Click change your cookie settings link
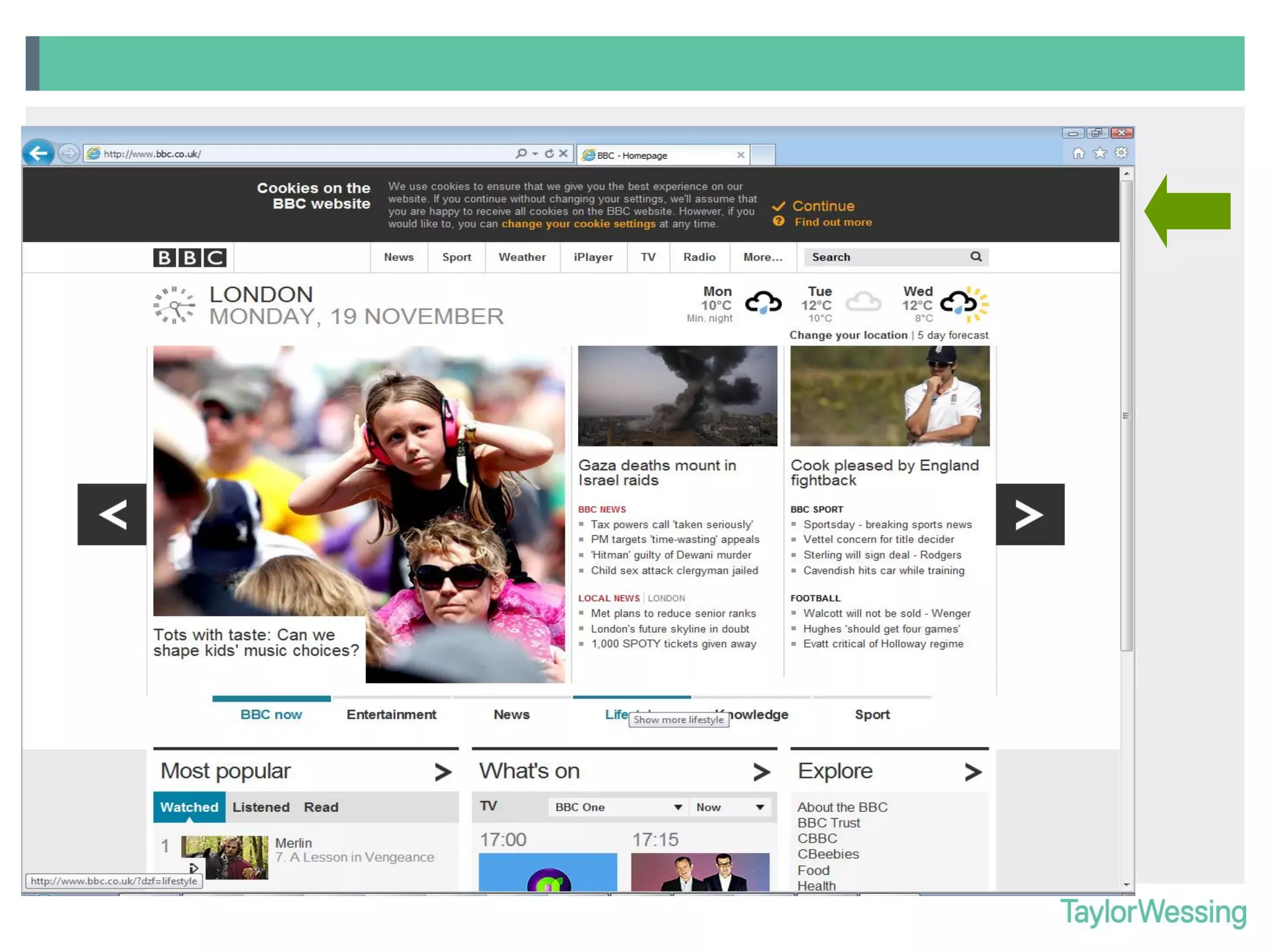 pos(578,224)
